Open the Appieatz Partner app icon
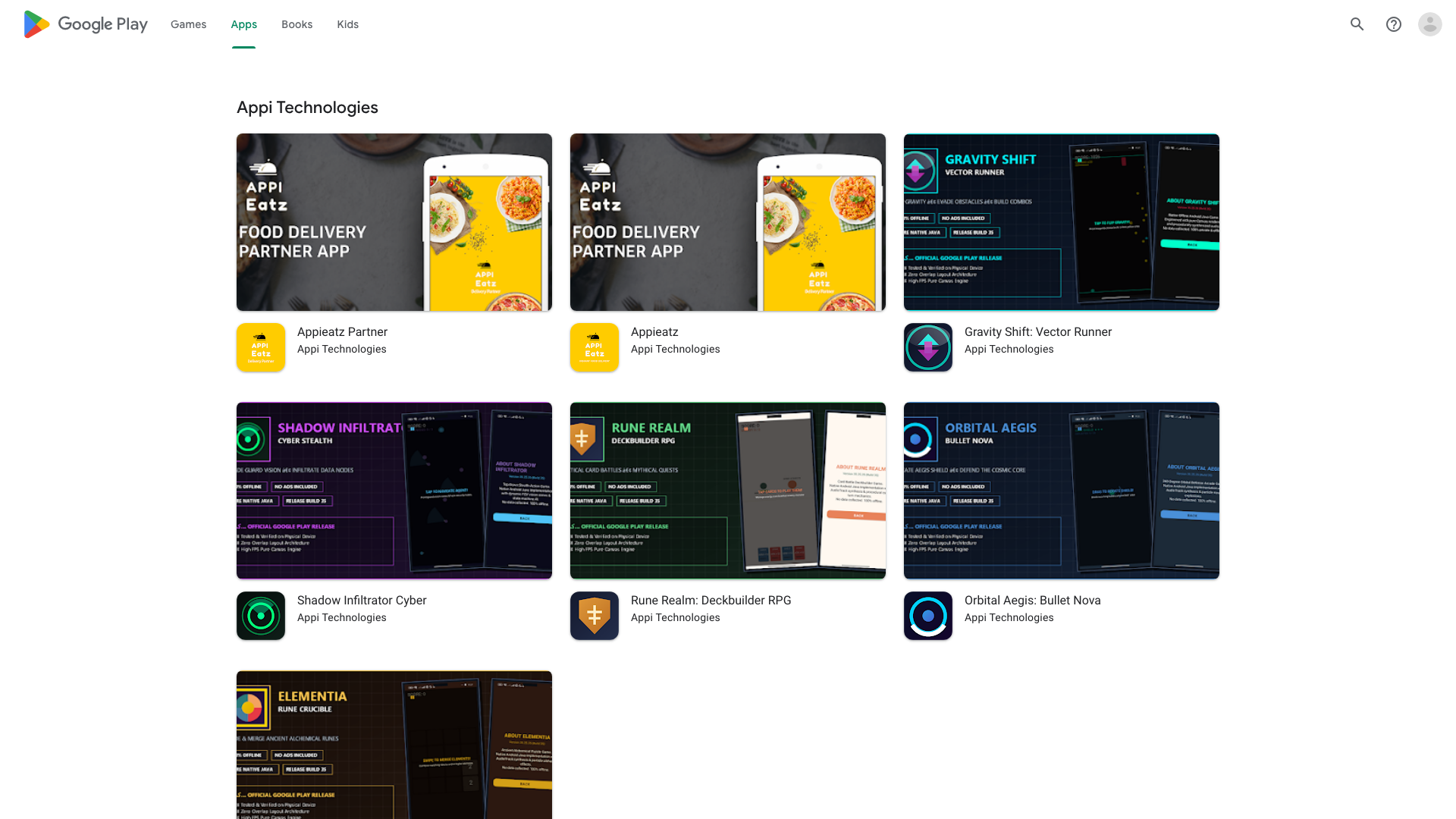The image size is (1456, 819). (261, 347)
